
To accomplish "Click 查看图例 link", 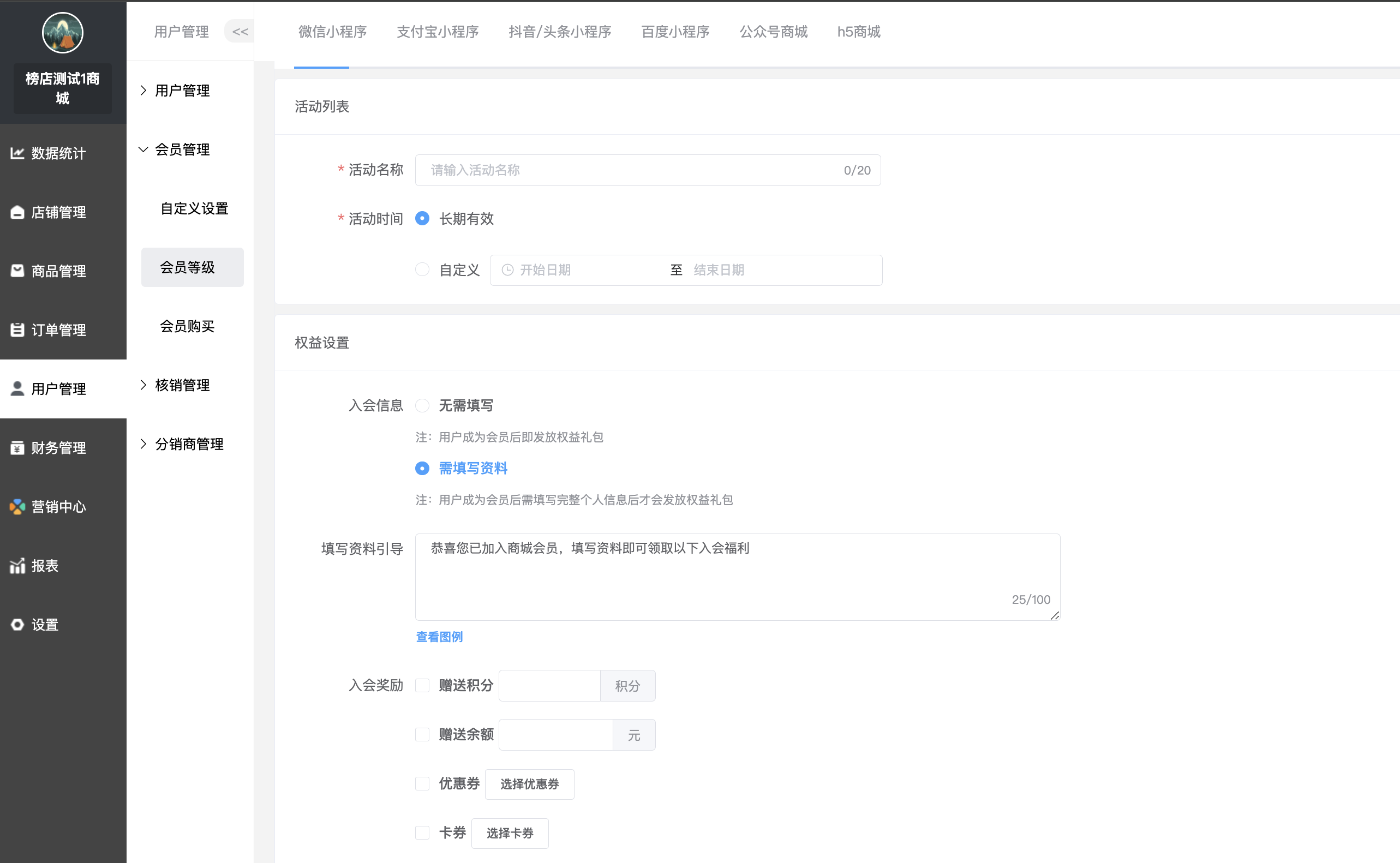I will tap(439, 637).
